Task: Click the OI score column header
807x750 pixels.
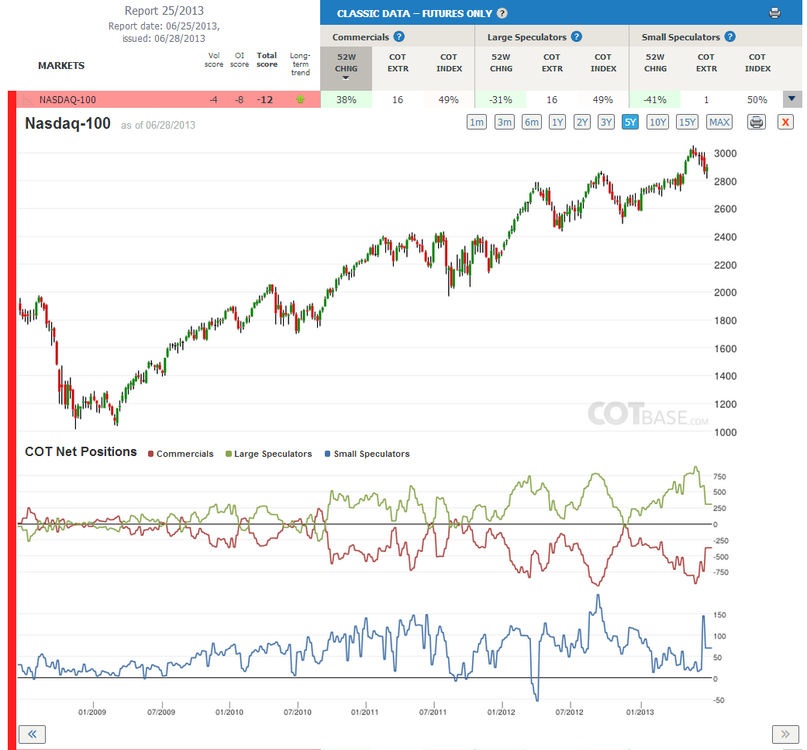Action: (x=239, y=60)
